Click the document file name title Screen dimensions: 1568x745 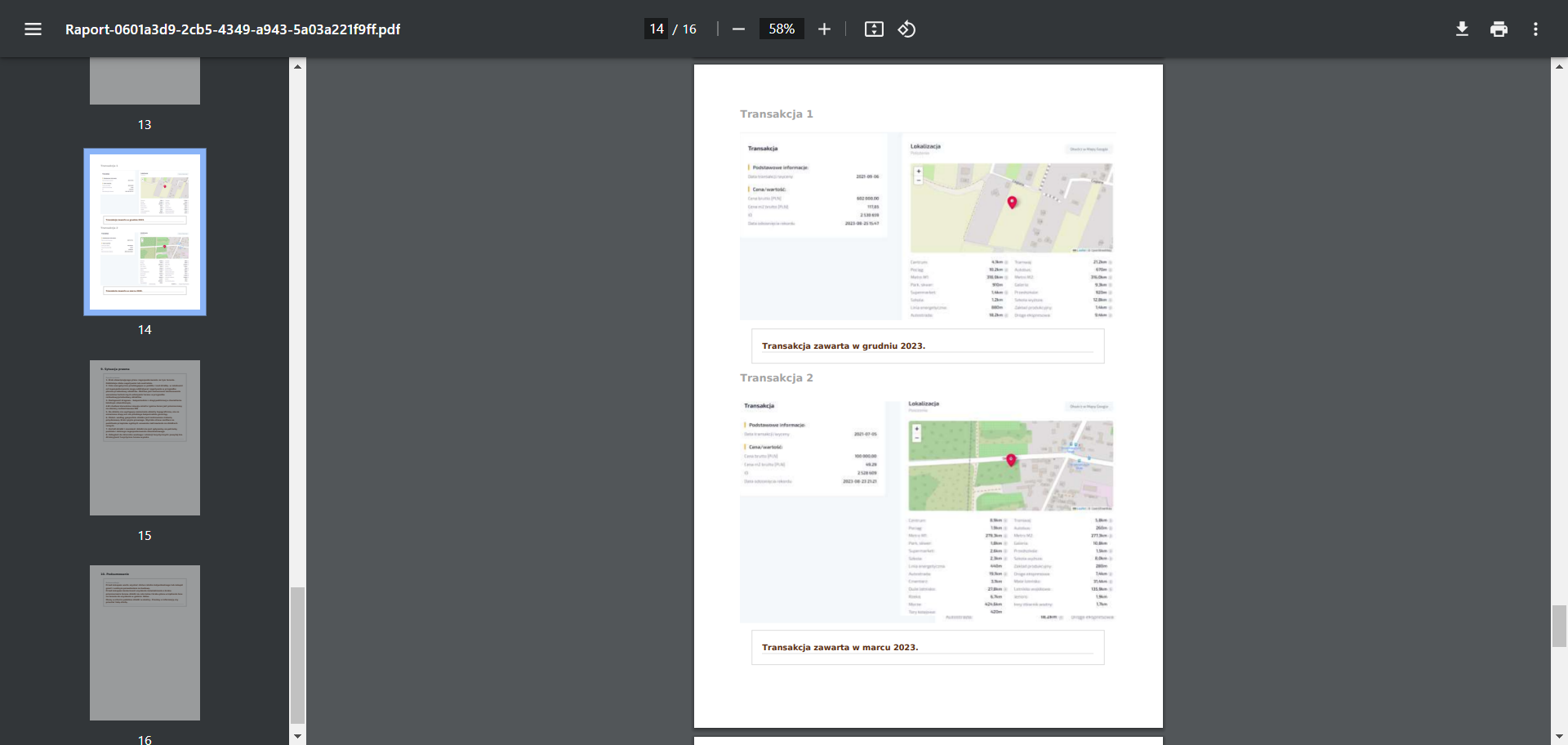tap(233, 29)
